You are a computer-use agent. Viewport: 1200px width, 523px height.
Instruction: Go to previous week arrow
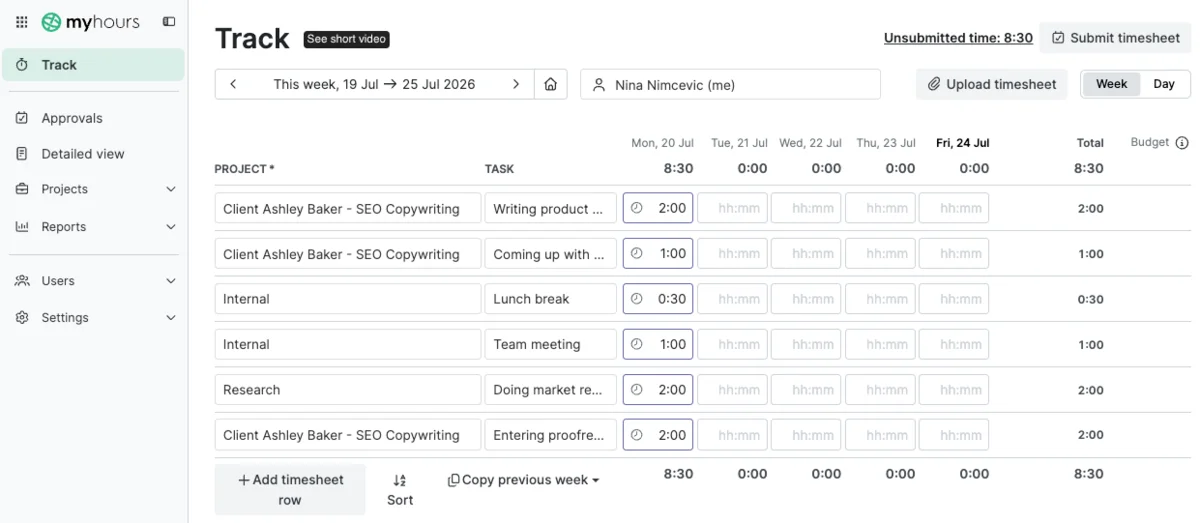[x=233, y=85]
